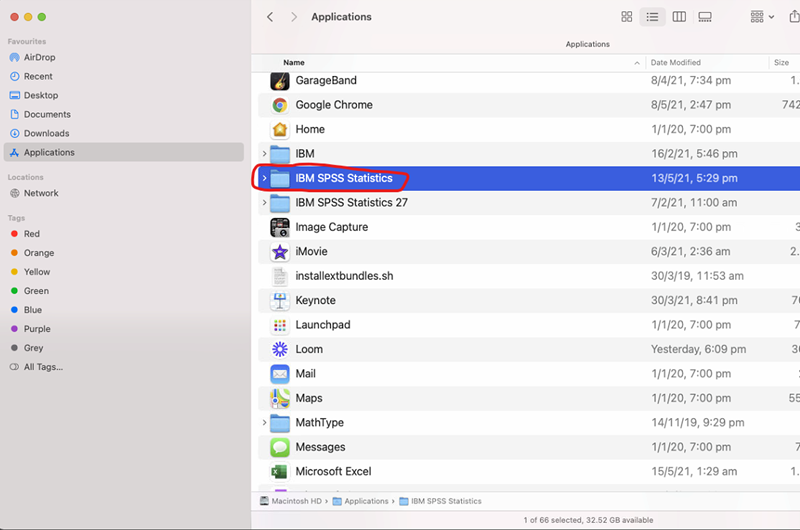800x530 pixels.
Task: Click the MathType folder icon
Action: click(x=280, y=423)
